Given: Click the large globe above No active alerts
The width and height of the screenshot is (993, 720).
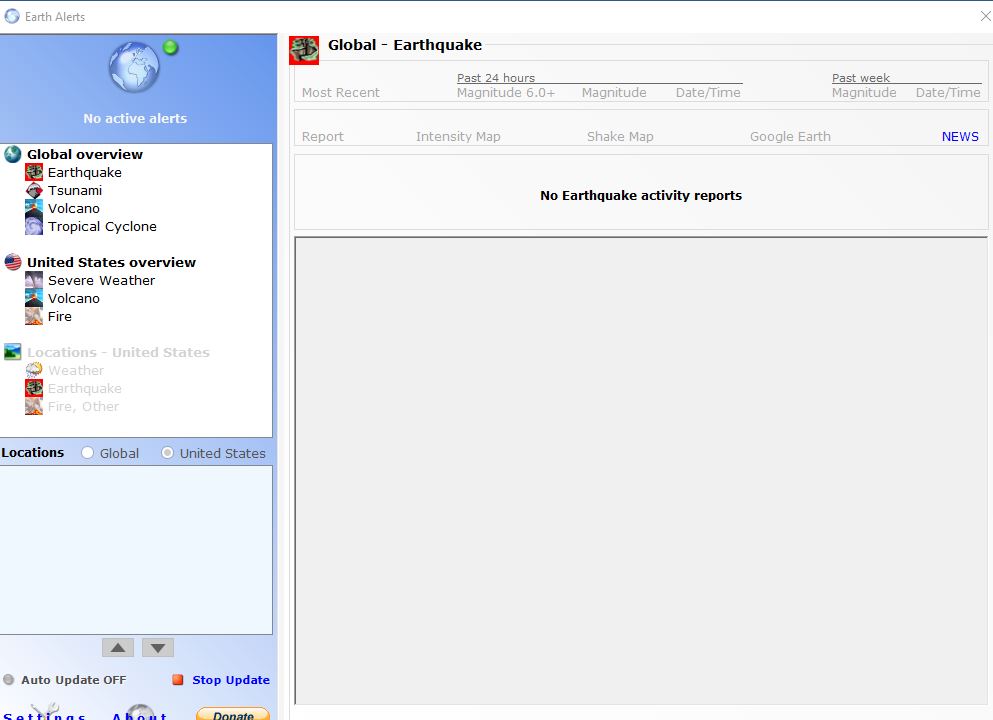Looking at the screenshot, I should [134, 67].
